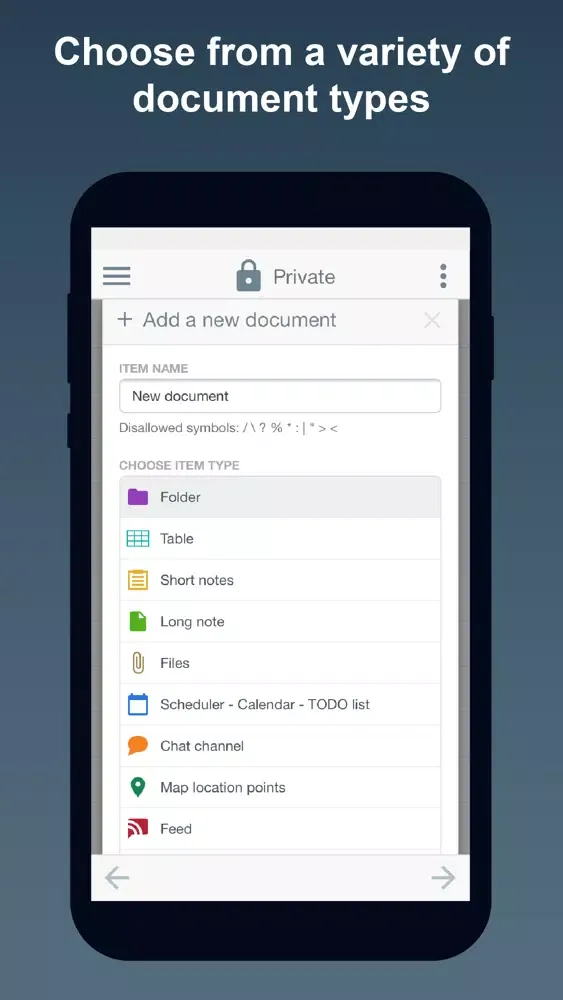Go forward with the right arrow
Screen dimensions: 563x1000
point(443,878)
